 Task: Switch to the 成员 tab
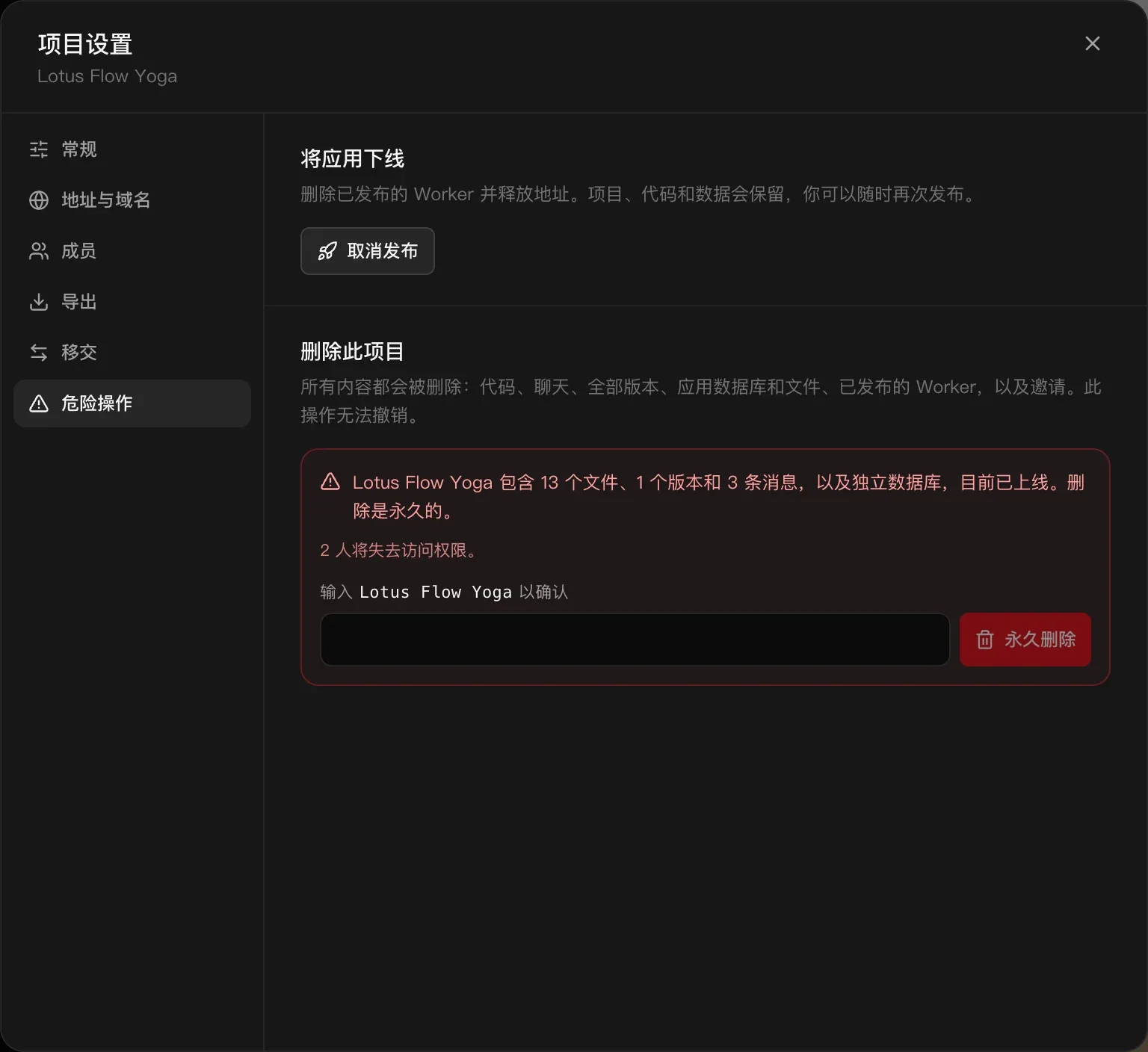click(132, 251)
